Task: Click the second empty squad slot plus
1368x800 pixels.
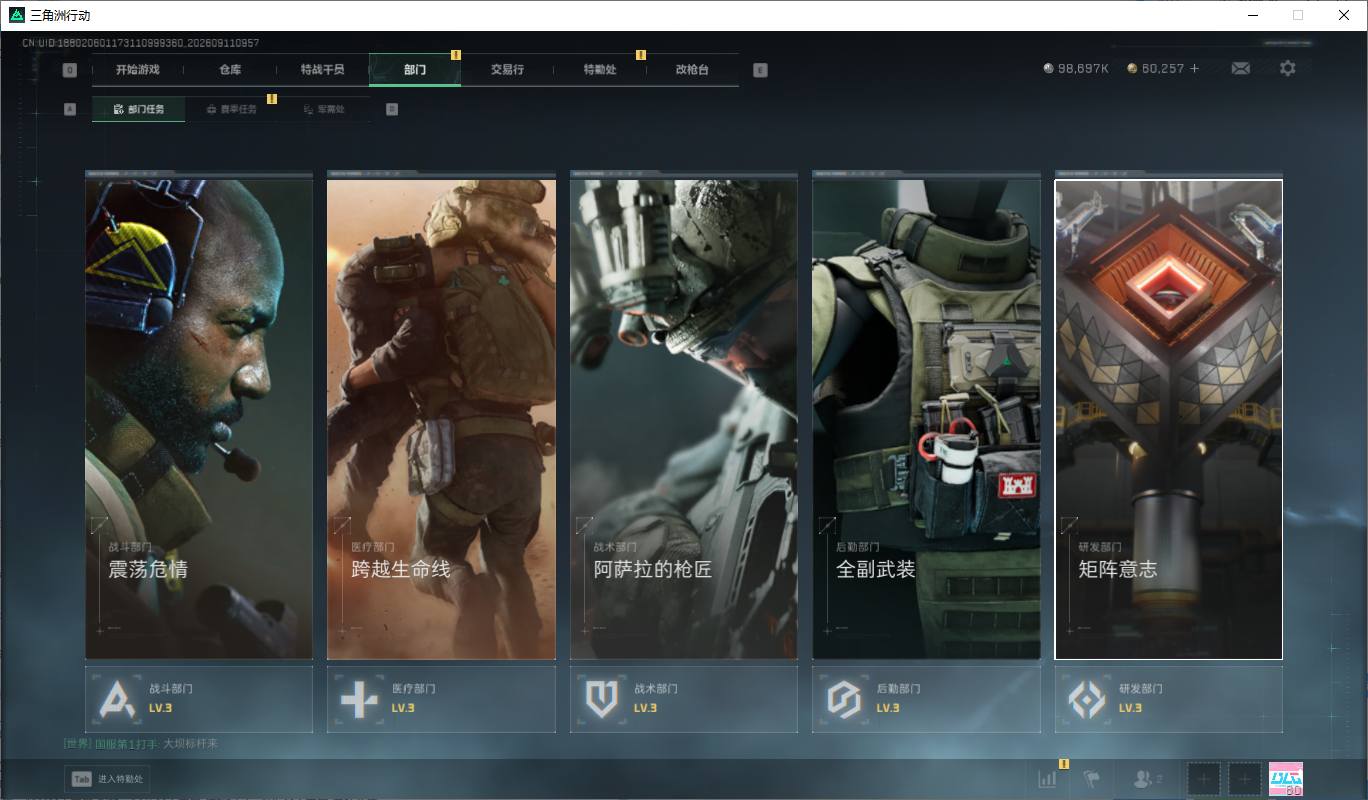Action: [1245, 779]
